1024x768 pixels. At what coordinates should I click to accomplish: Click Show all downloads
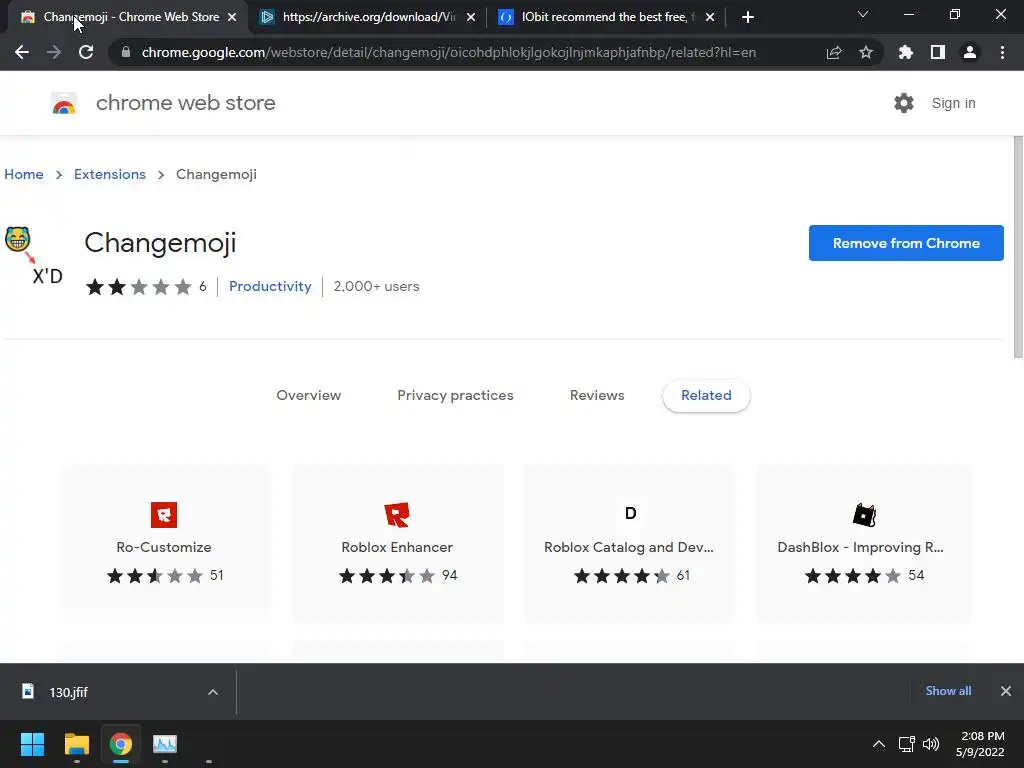[948, 691]
